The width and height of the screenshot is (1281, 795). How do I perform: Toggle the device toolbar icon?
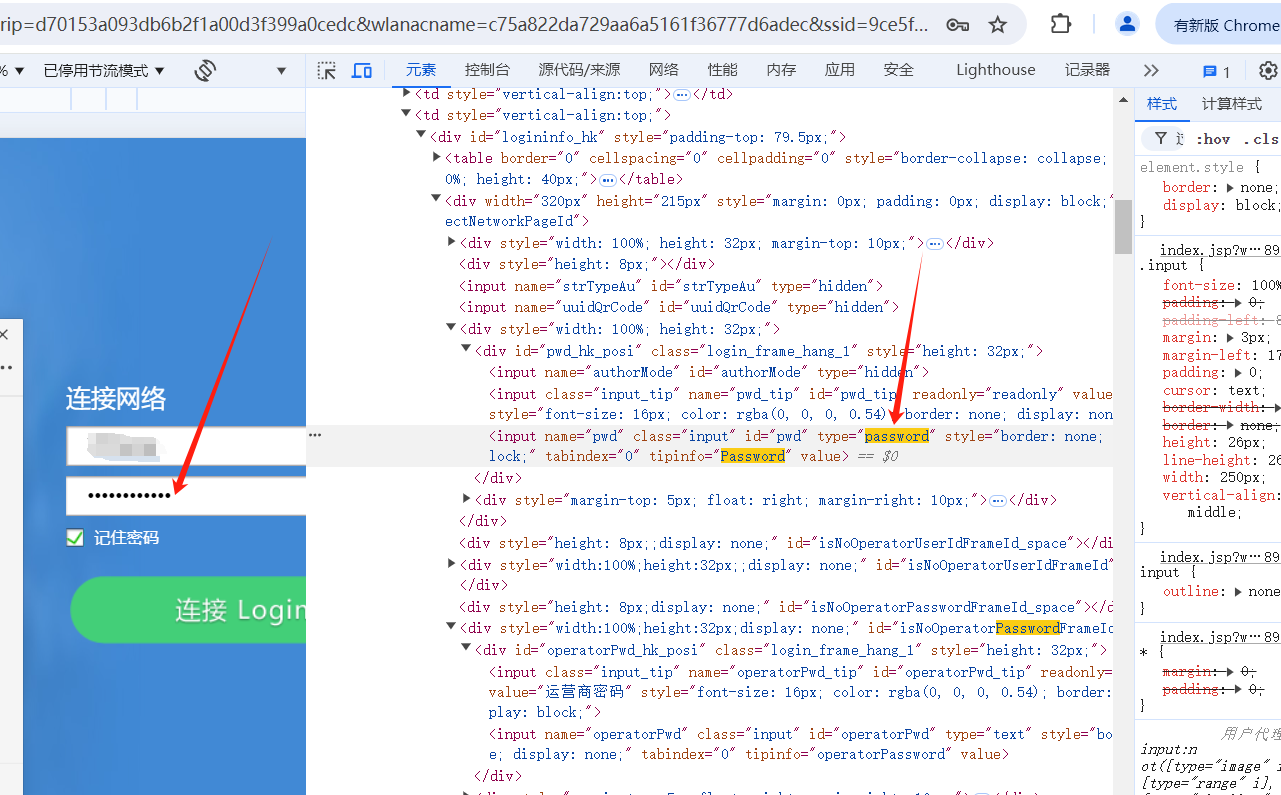[362, 70]
